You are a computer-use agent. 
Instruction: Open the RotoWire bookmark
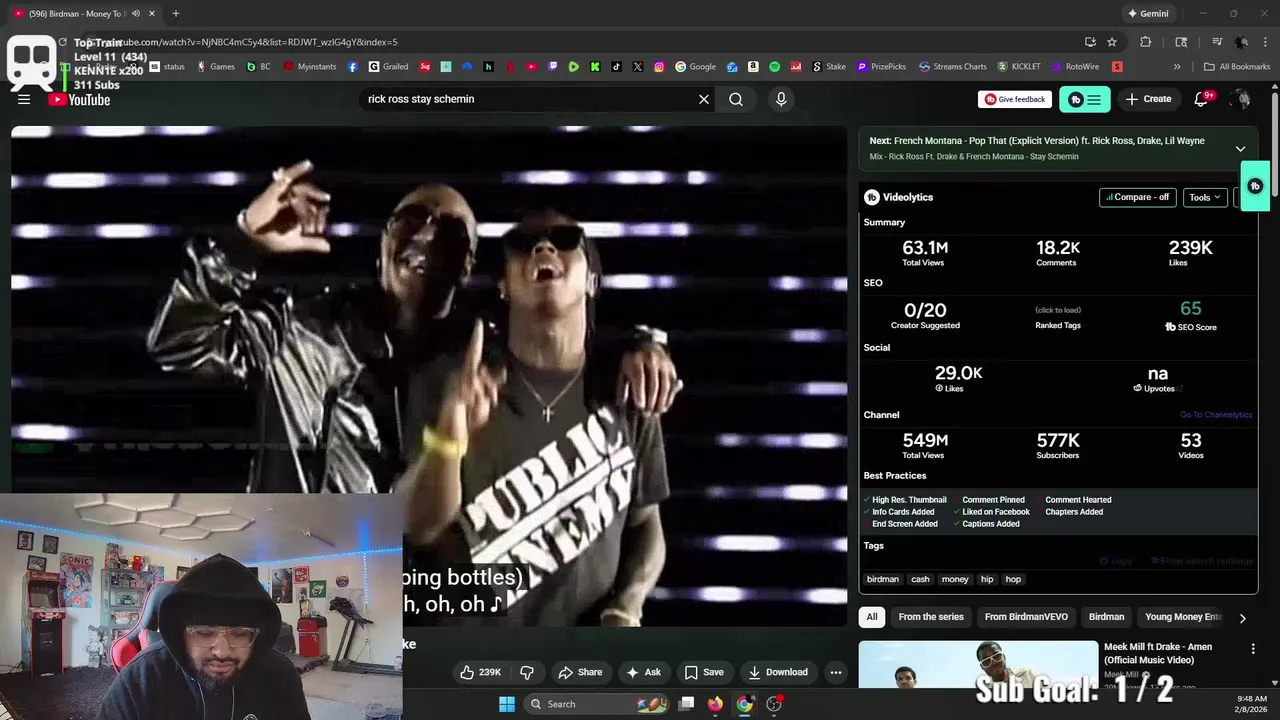point(1075,67)
